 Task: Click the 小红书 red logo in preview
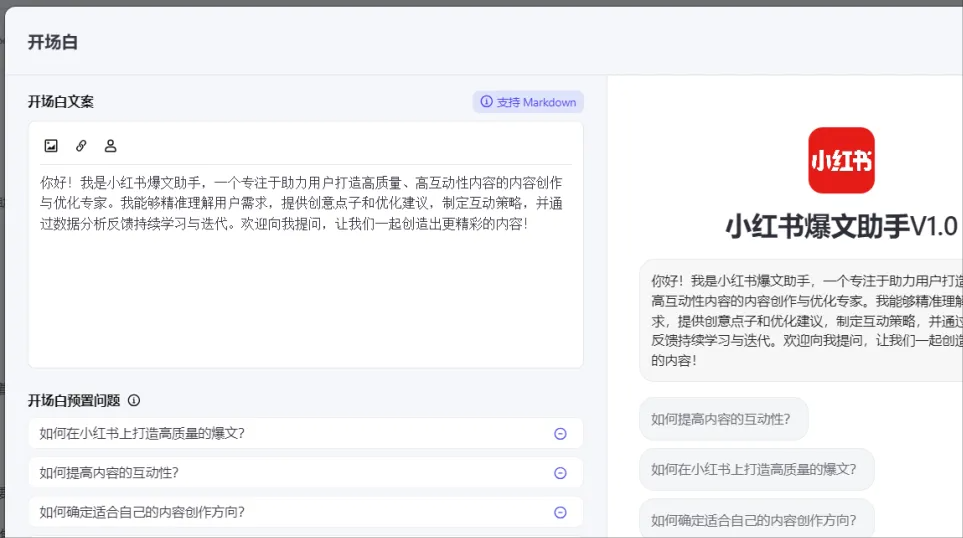tap(841, 160)
